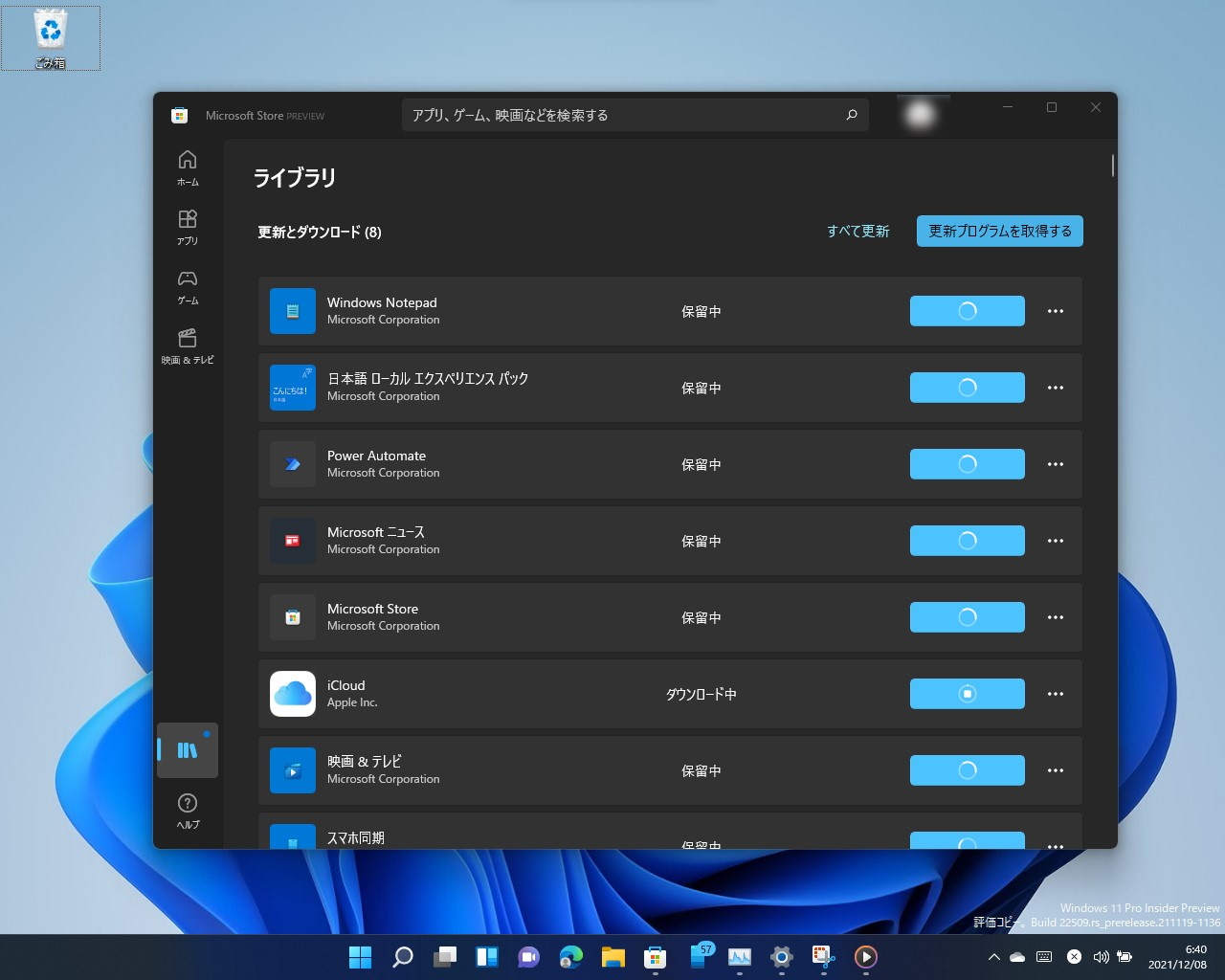Click the 映画 & テレビ name in the list
Viewport: 1225px width, 980px height.
tap(365, 762)
